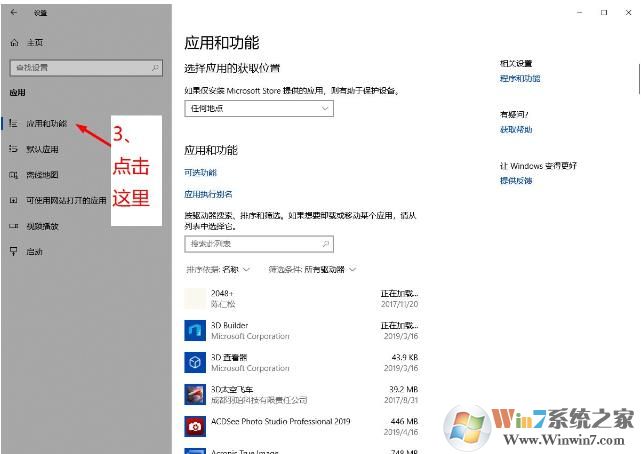The image size is (641, 454).
Task: Select the 3D 查看器 app entry
Action: point(301,362)
